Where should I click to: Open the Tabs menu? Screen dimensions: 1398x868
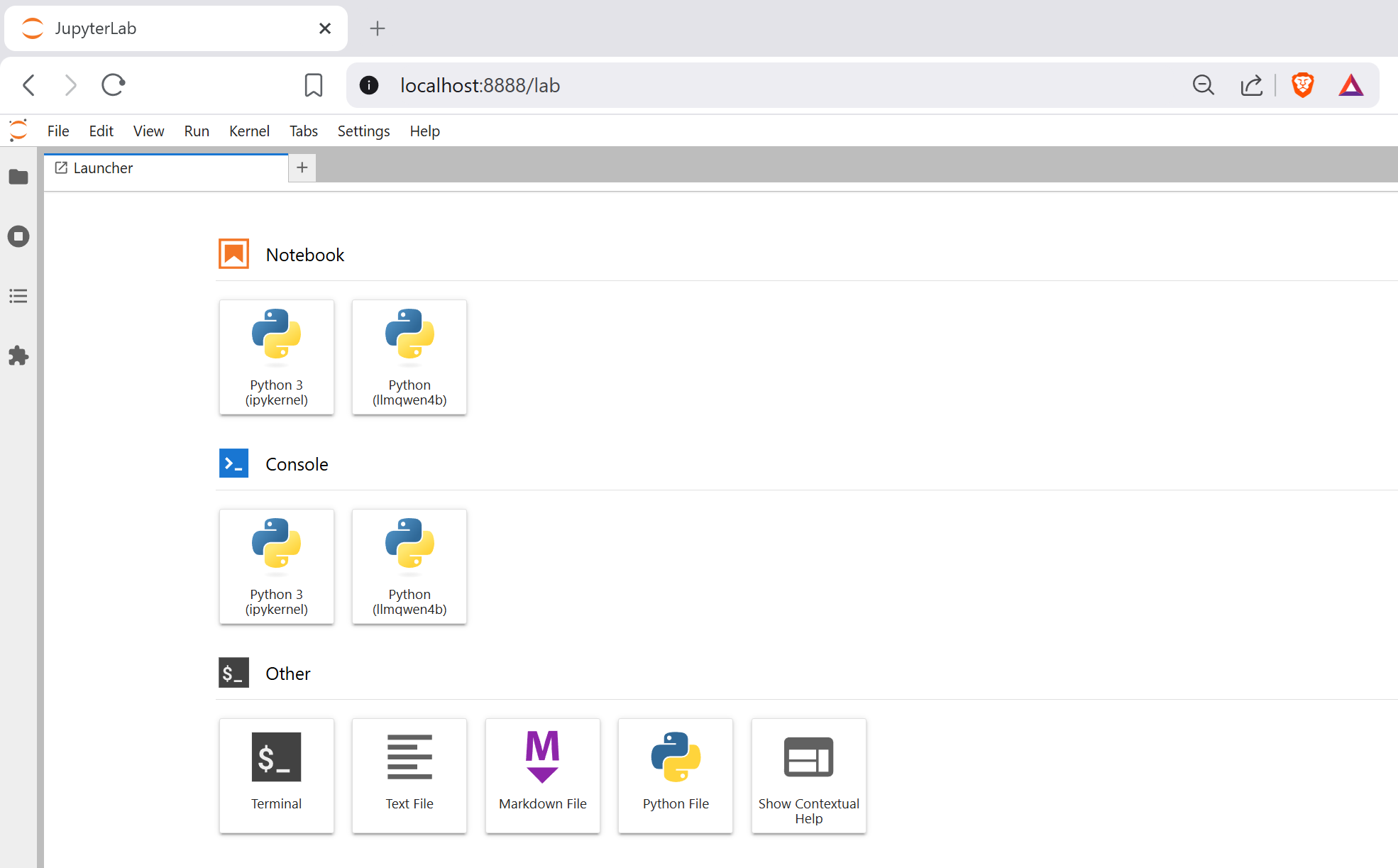coord(304,131)
